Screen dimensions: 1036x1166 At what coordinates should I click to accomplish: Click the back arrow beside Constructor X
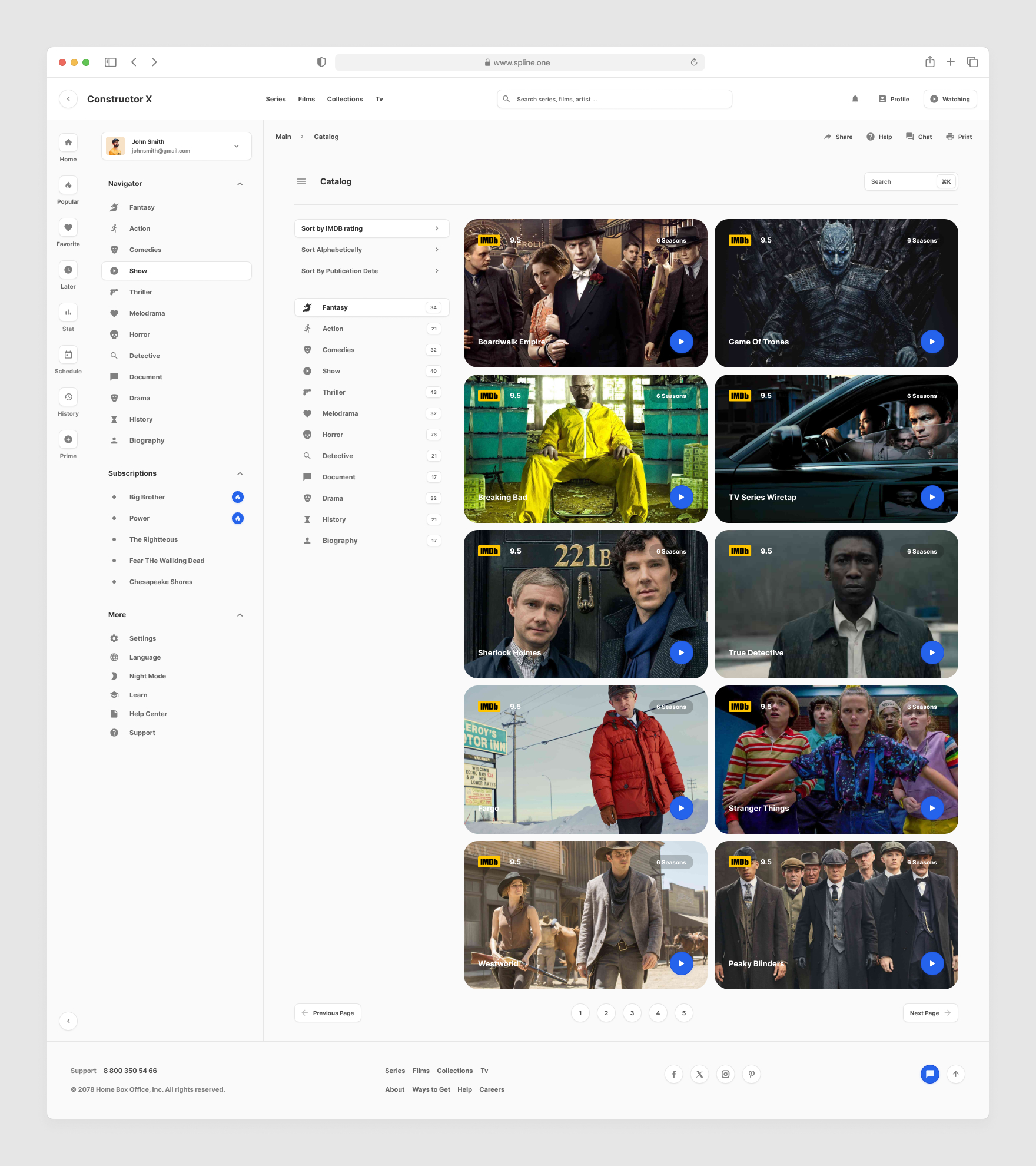(68, 99)
